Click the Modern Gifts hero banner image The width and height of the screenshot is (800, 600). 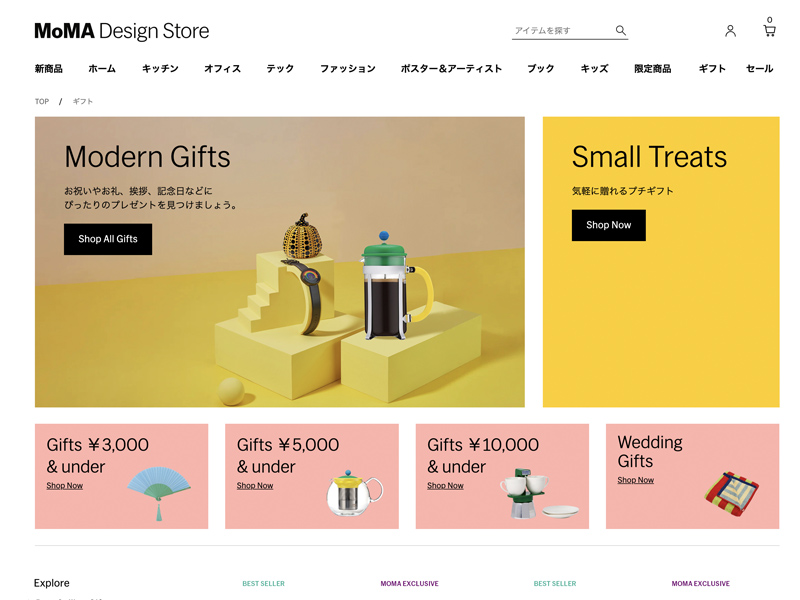click(280, 262)
